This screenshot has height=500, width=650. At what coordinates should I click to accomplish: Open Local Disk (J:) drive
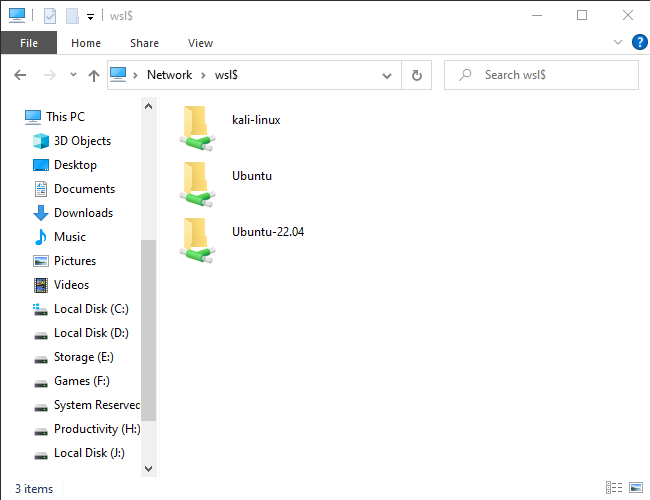(x=89, y=454)
